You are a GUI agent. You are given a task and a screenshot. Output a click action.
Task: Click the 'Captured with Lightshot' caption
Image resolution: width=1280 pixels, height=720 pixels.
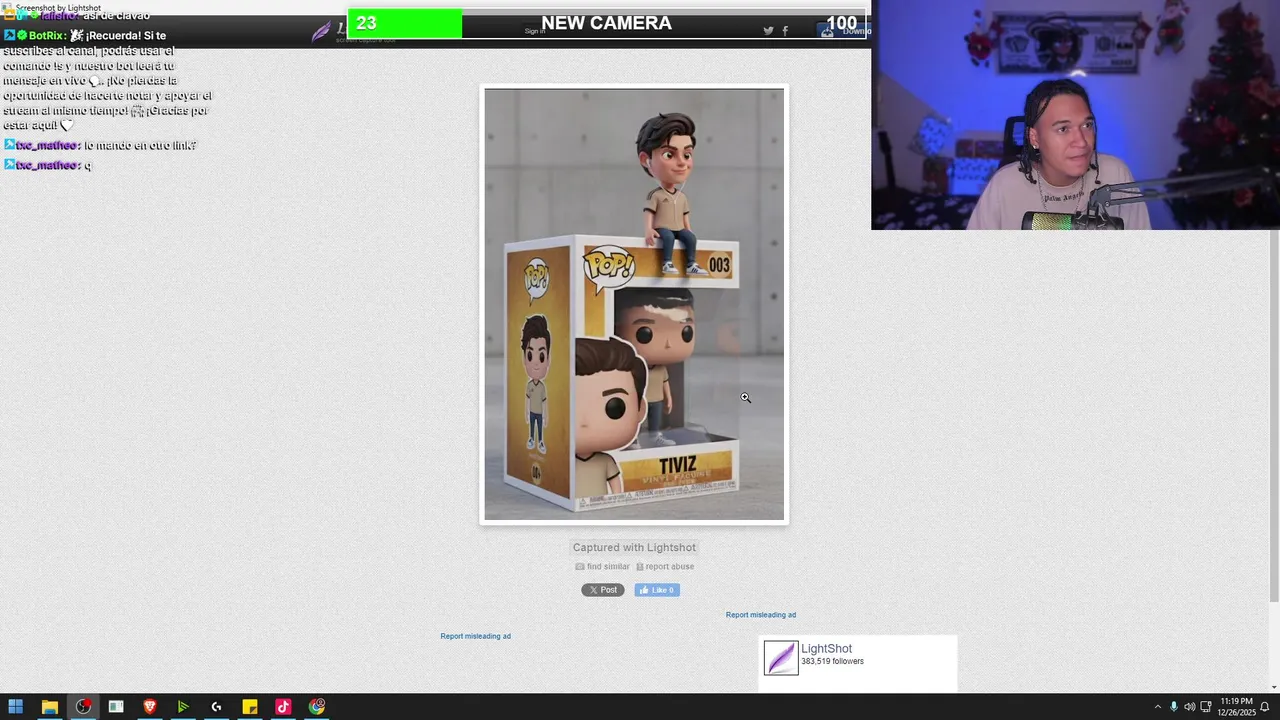[x=634, y=547]
